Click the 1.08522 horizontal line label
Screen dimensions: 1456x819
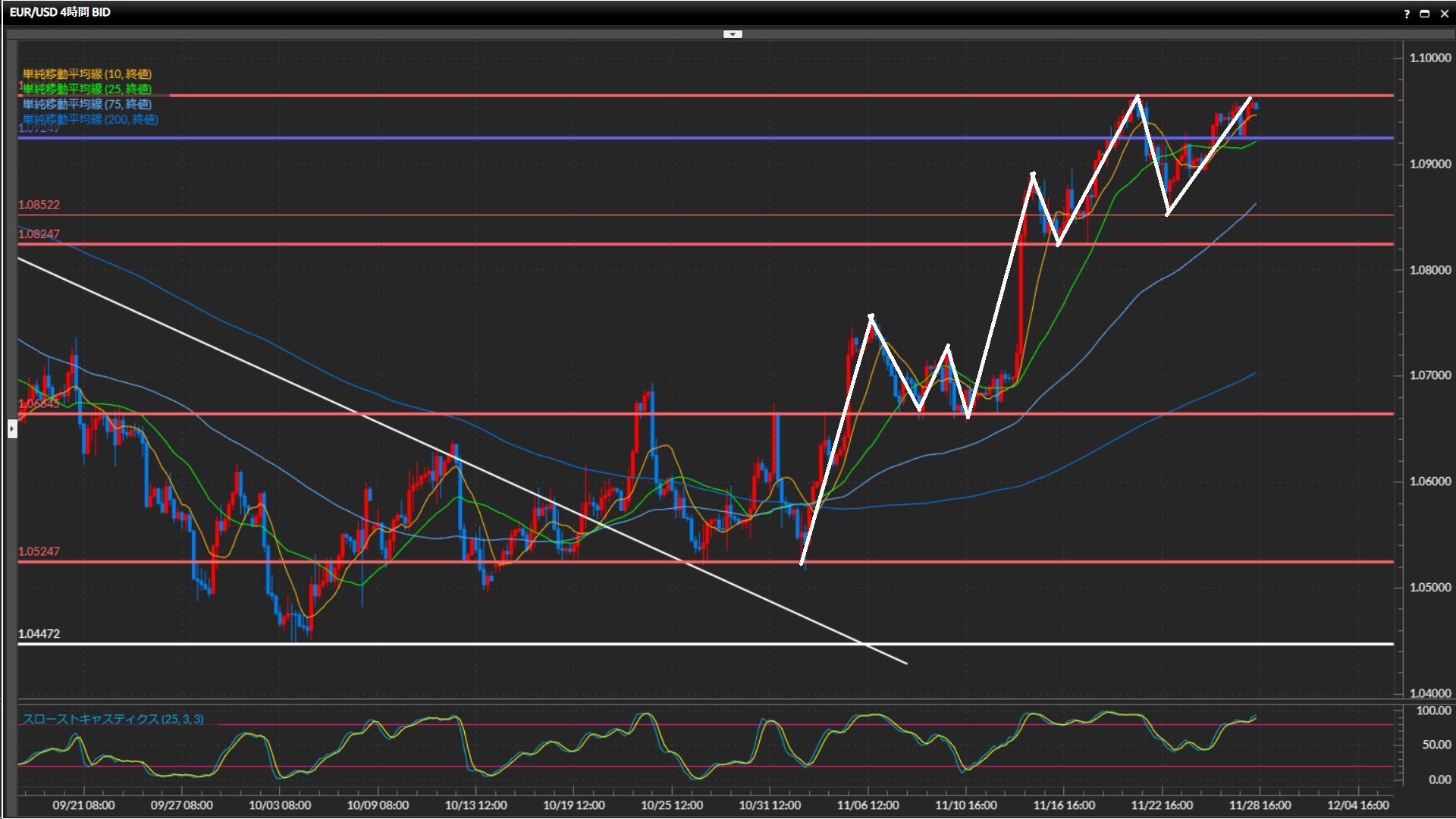[x=39, y=205]
